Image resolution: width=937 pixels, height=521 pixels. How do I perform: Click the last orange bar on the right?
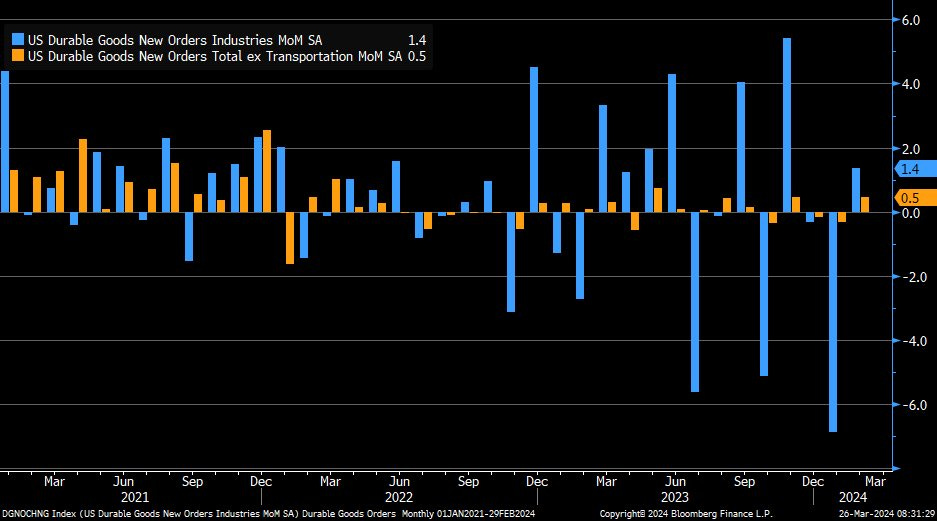click(x=865, y=204)
